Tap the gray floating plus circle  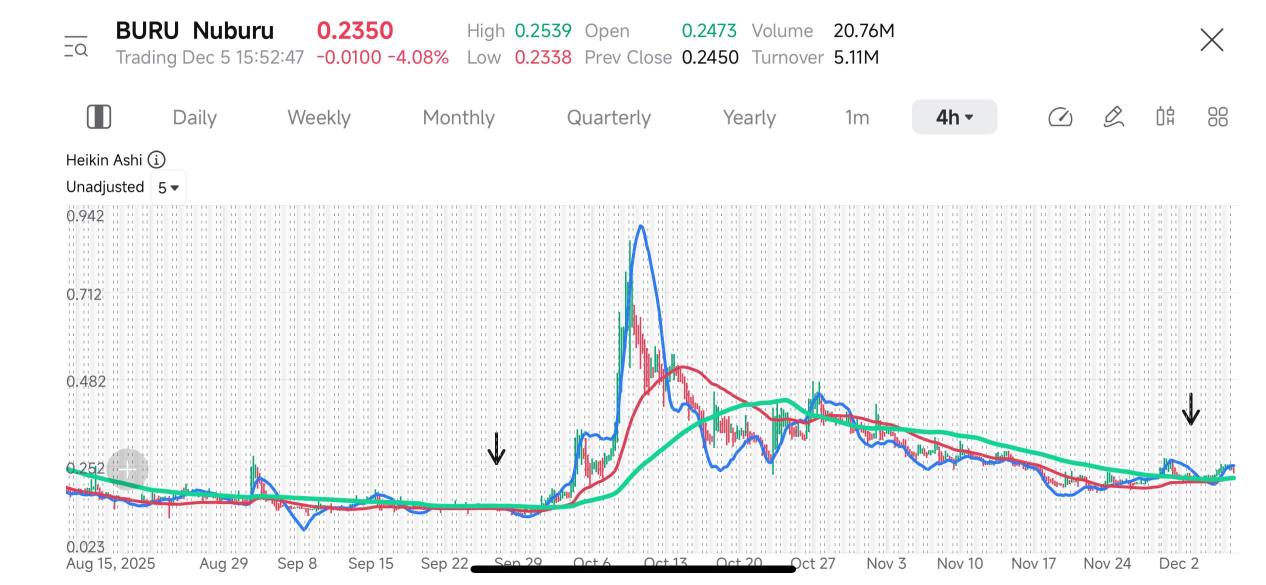coord(128,469)
